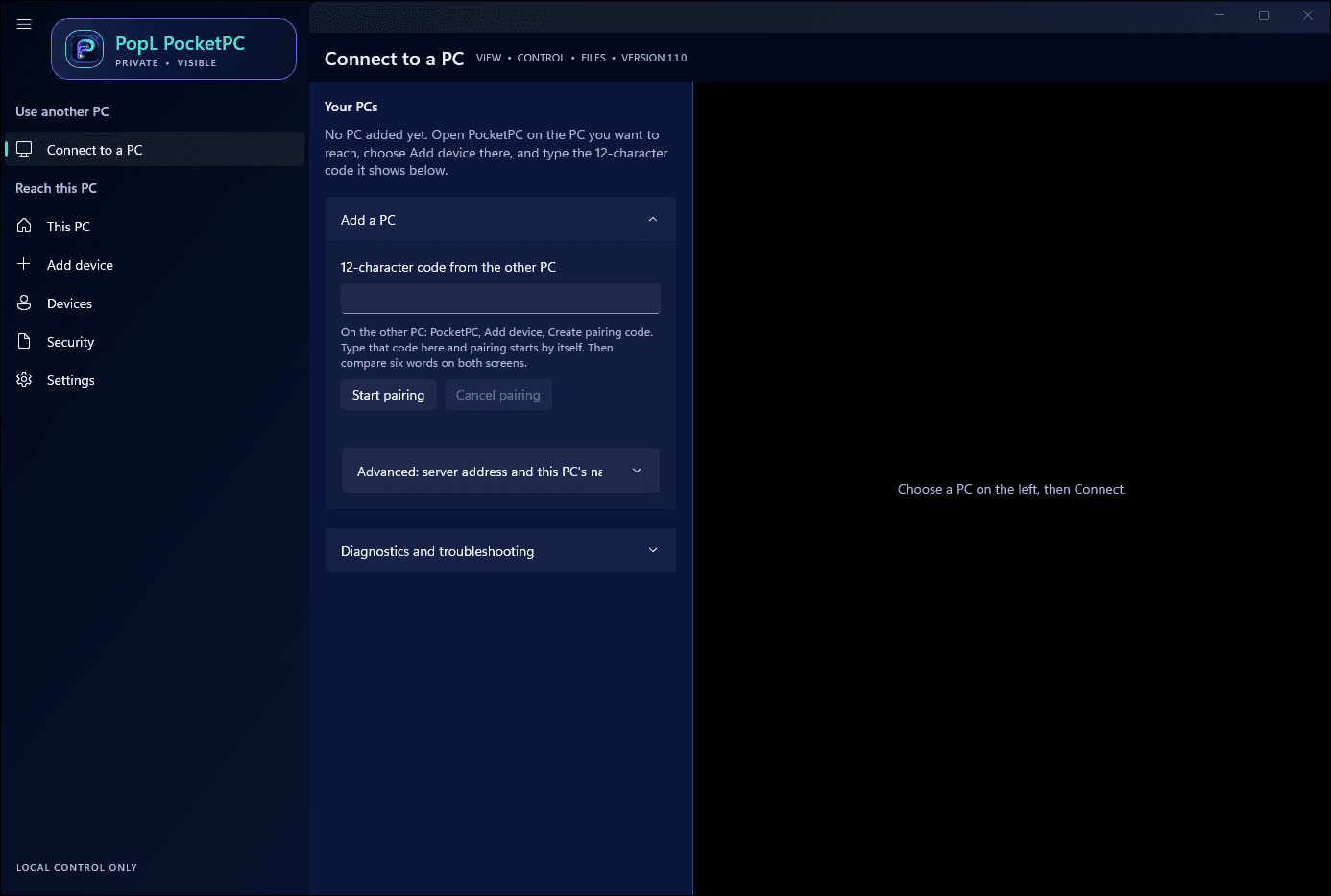Click the 'Choose a PC on the left' message
Image resolution: width=1331 pixels, height=896 pixels.
[1012, 489]
